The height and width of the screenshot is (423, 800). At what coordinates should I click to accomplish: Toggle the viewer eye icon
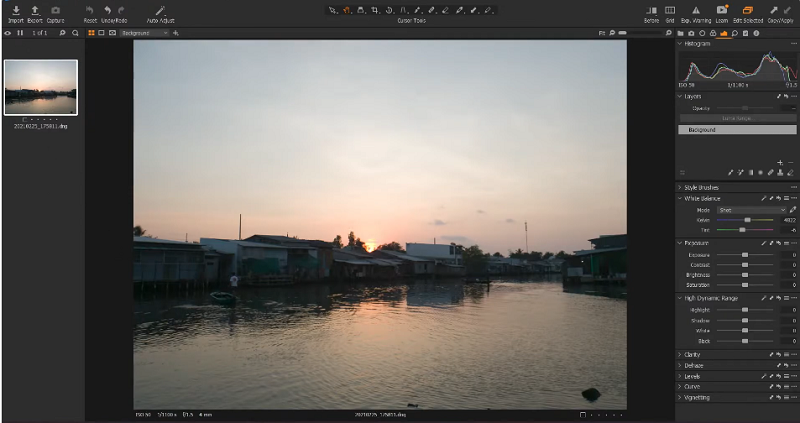[x=8, y=33]
